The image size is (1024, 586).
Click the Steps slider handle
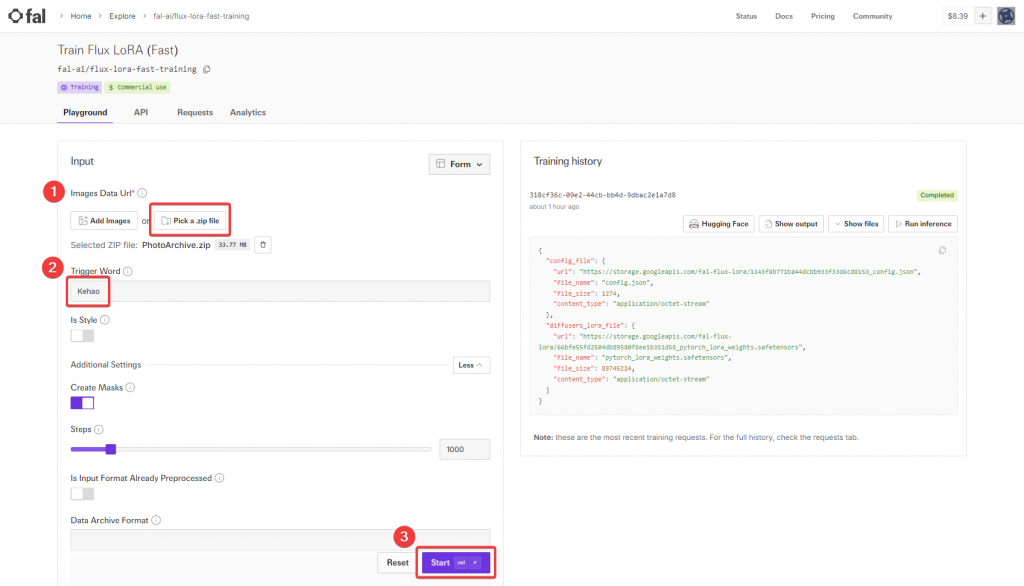(x=111, y=449)
